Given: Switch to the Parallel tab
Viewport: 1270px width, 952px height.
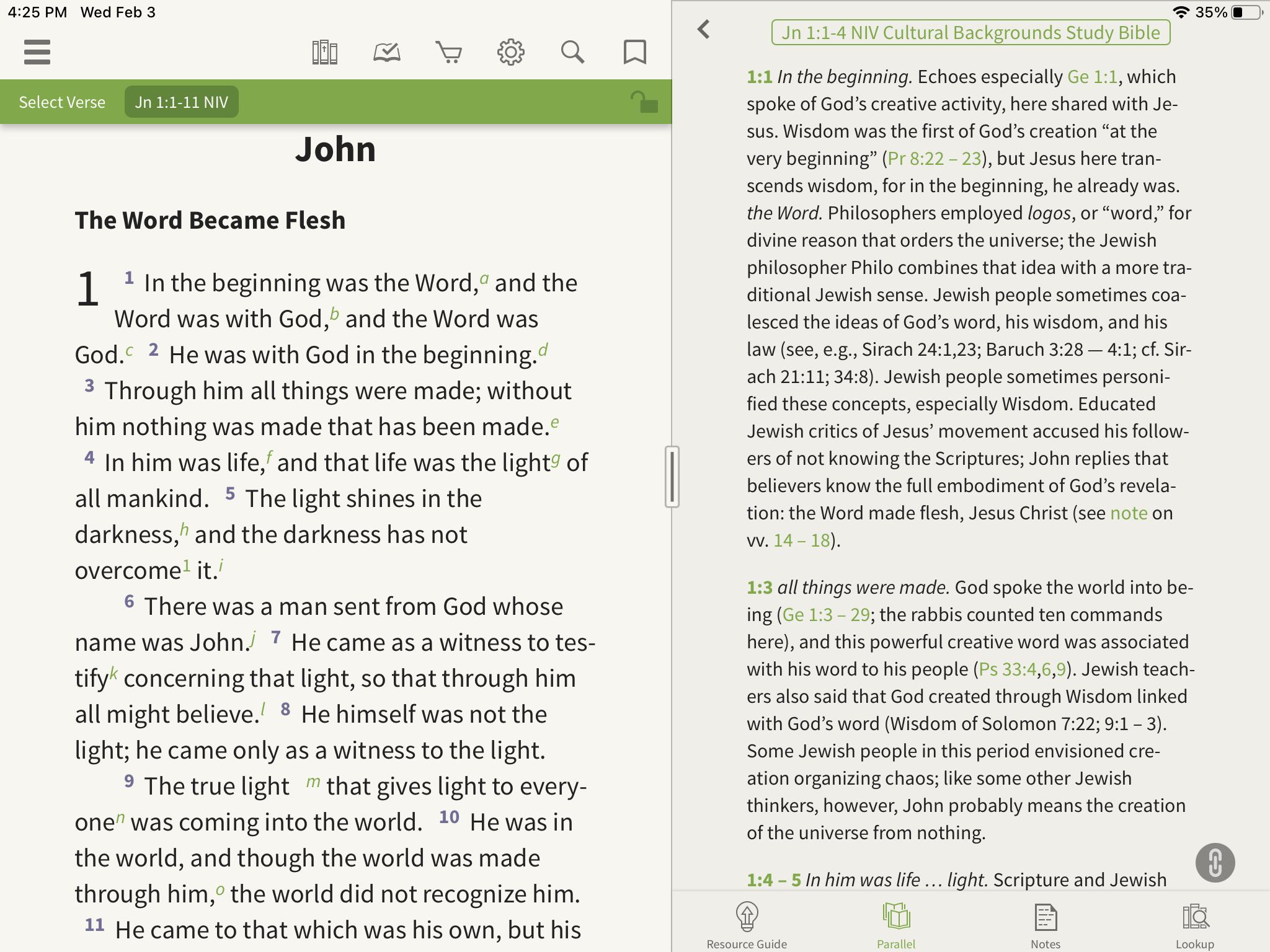Looking at the screenshot, I should pos(896,925).
